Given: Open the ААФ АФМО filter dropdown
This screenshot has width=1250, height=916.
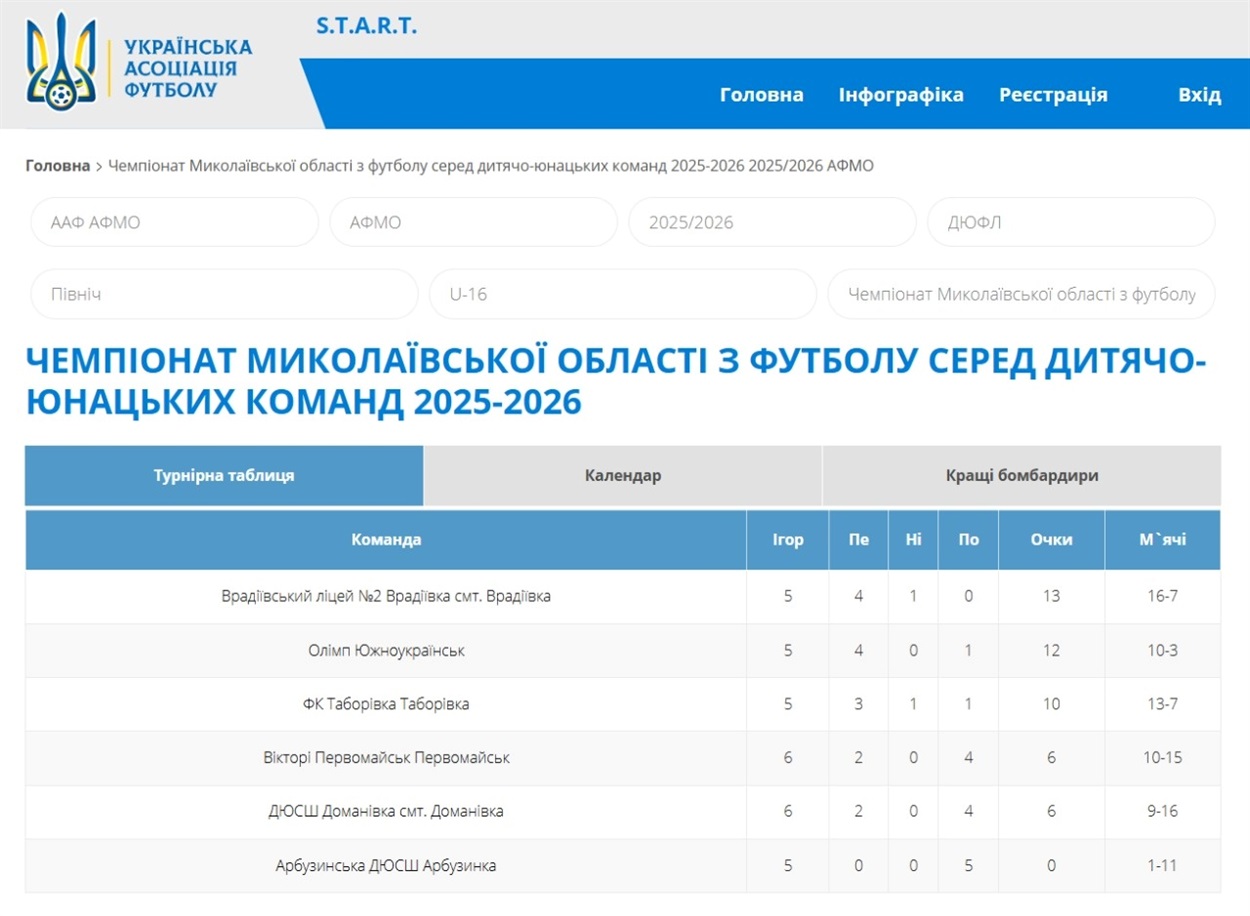Looking at the screenshot, I should (173, 222).
